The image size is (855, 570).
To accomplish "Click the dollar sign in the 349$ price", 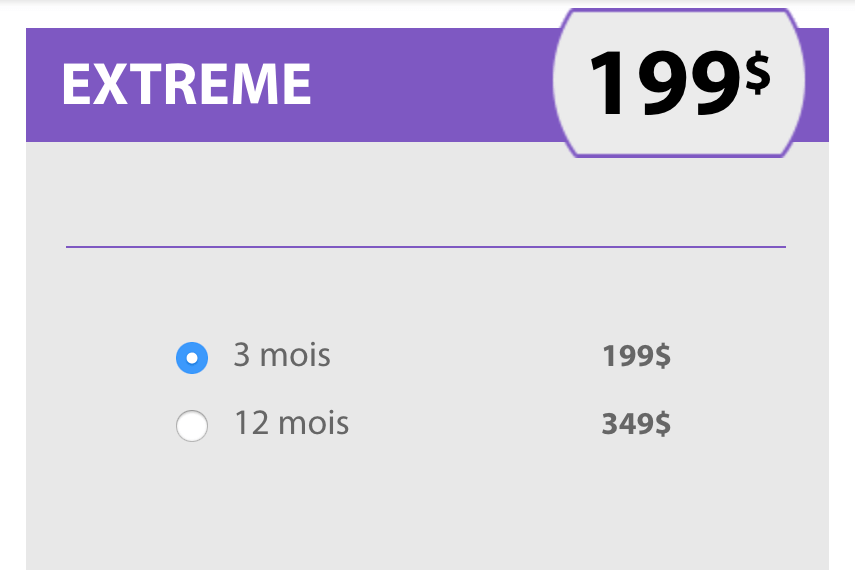I will [662, 424].
